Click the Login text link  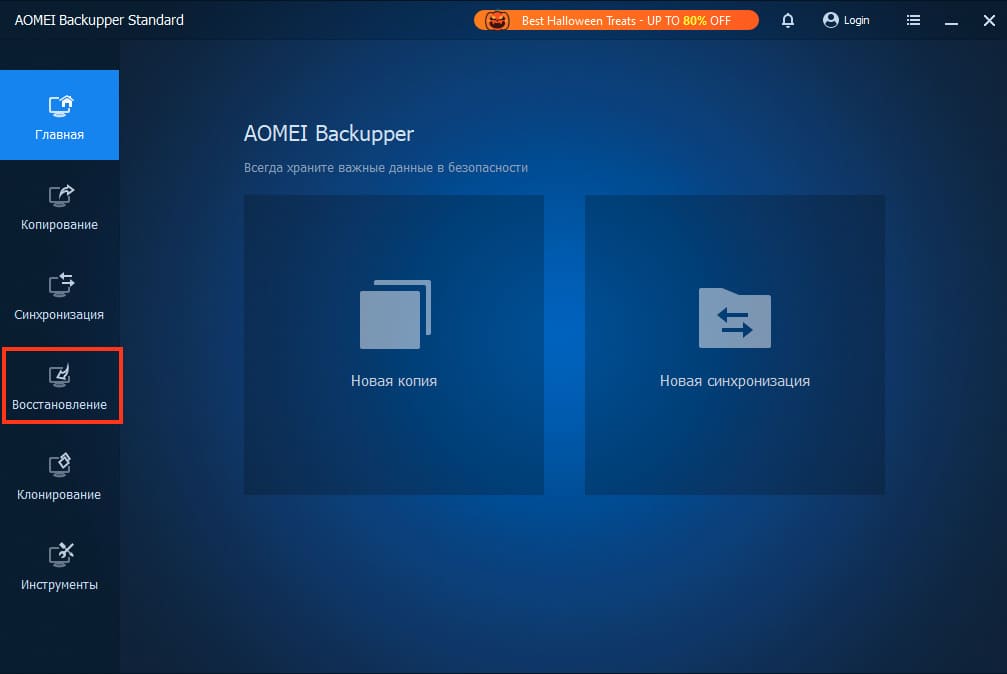[x=856, y=21]
